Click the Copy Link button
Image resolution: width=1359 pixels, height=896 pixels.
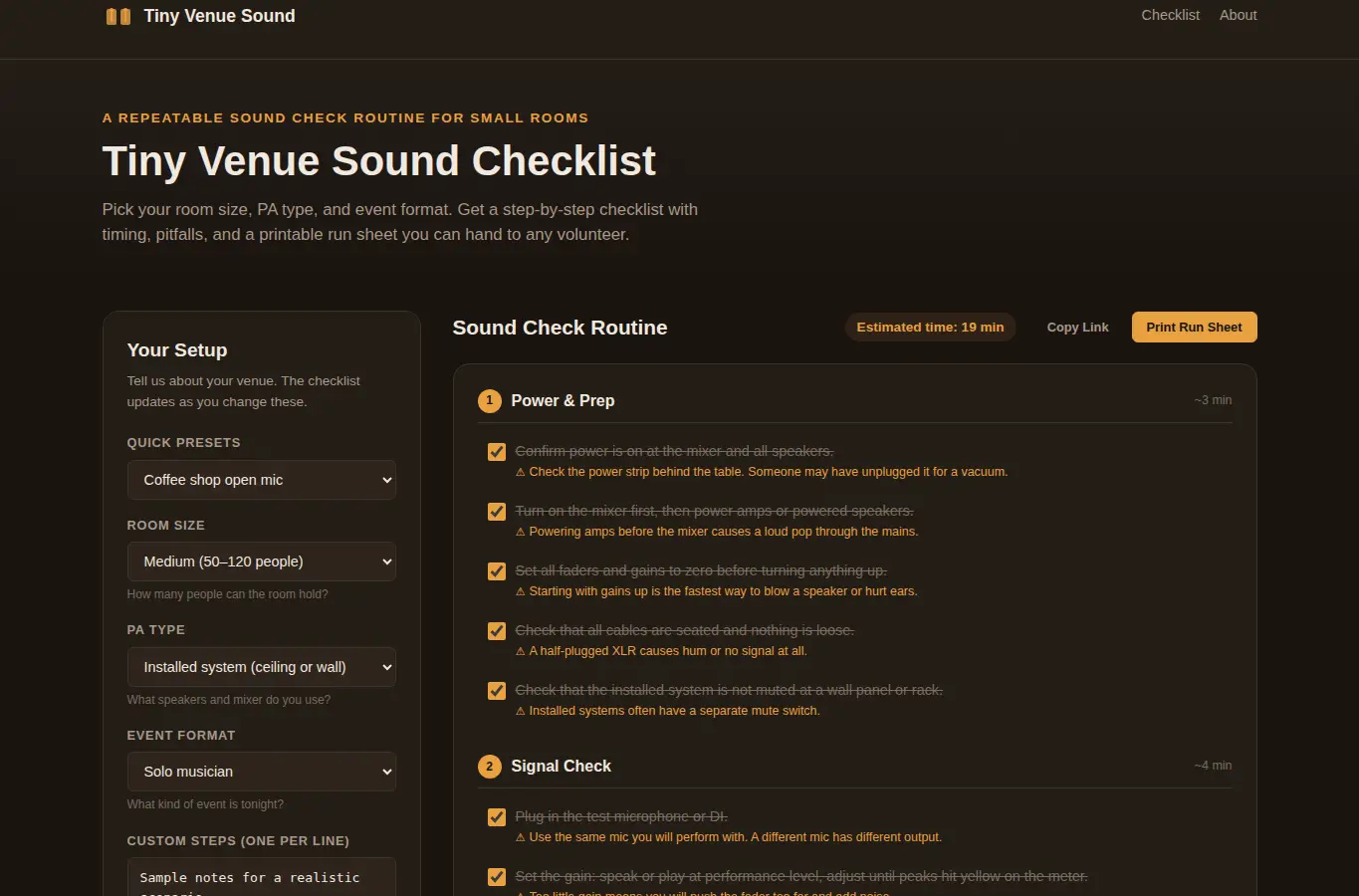point(1077,327)
